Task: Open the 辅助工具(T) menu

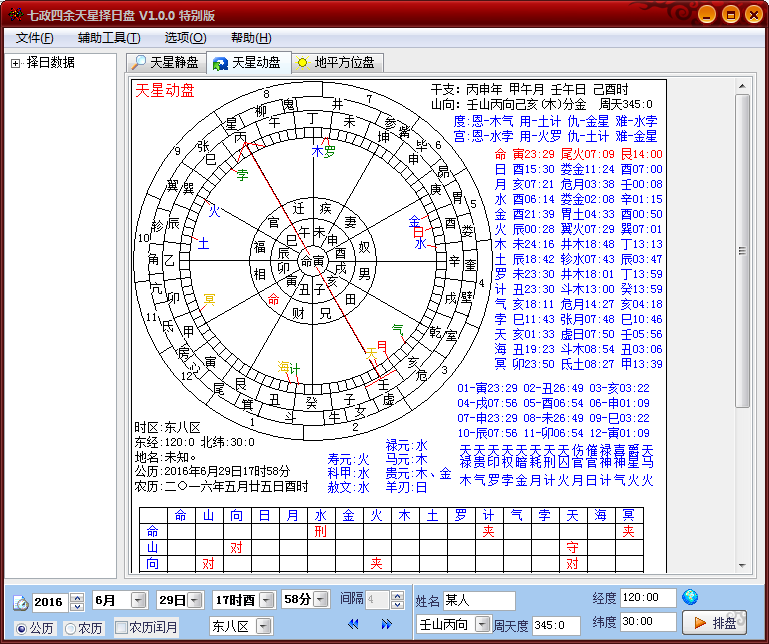Action: (x=109, y=38)
